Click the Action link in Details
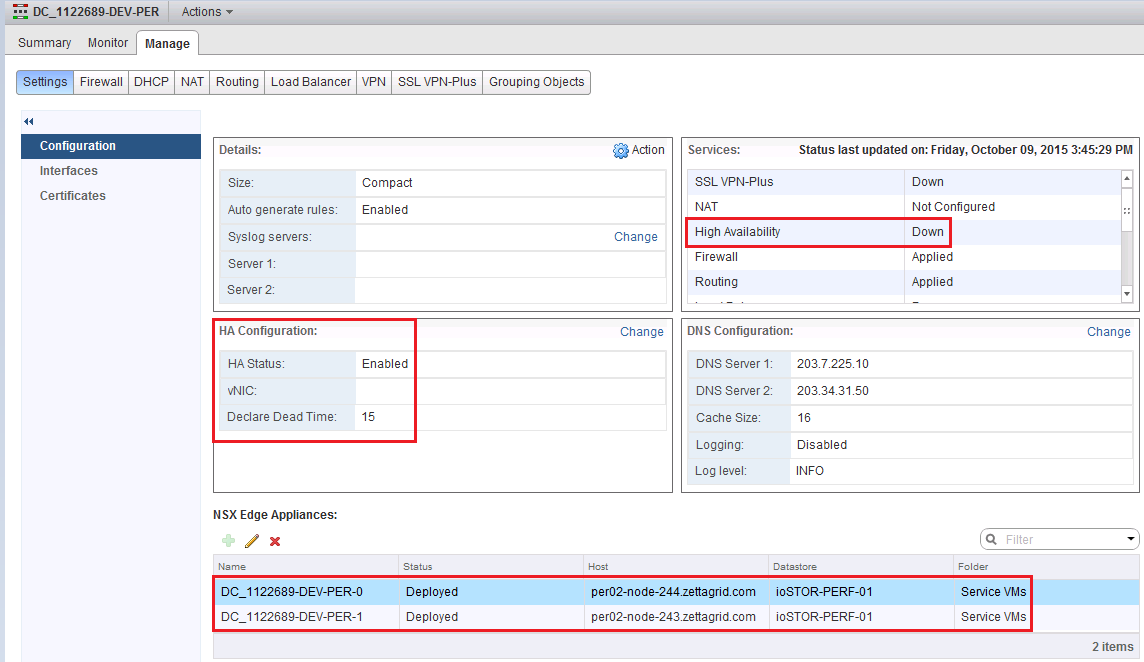This screenshot has width=1144, height=662. click(648, 150)
